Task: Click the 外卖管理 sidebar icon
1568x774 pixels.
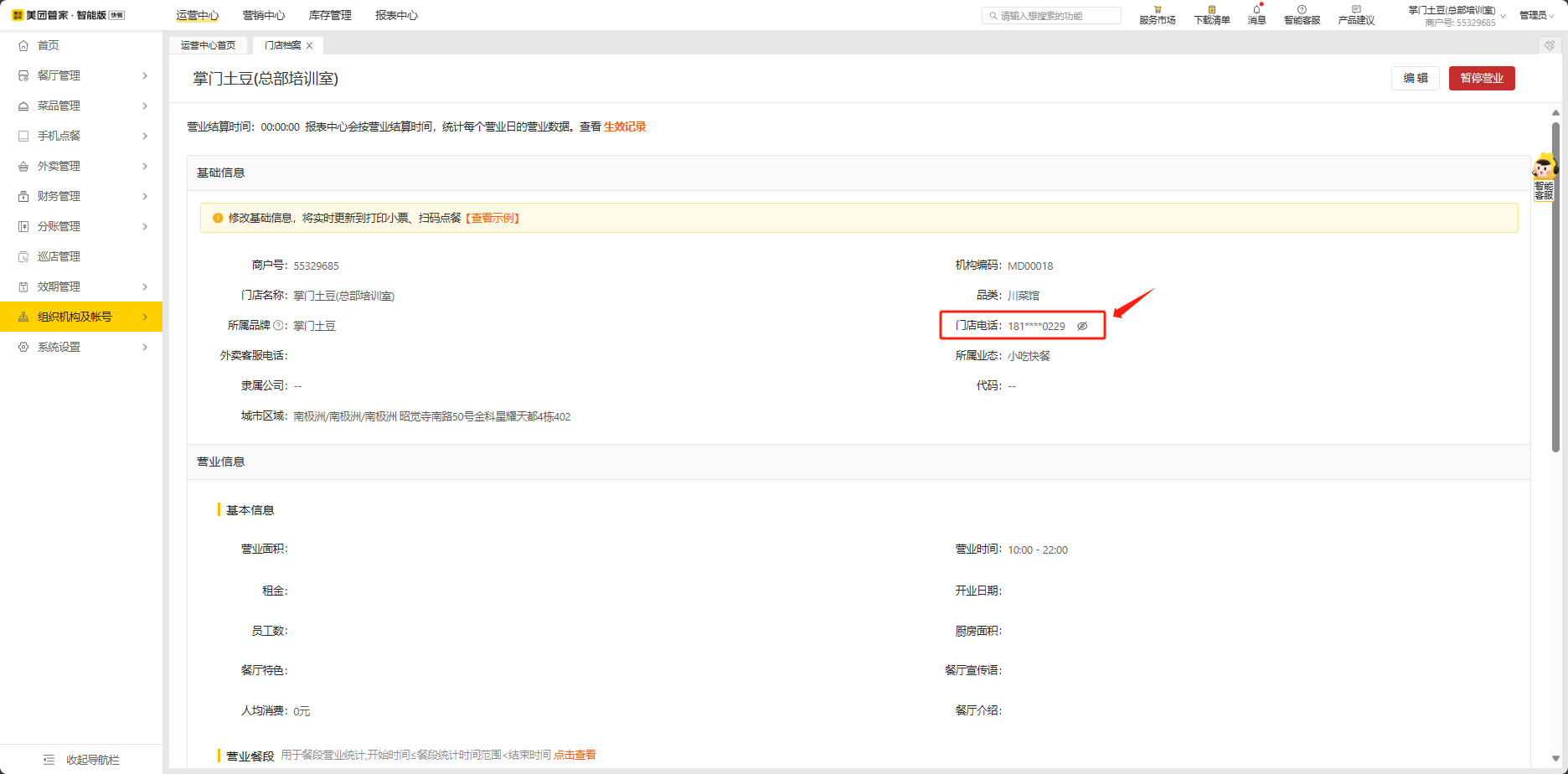Action: [x=23, y=166]
